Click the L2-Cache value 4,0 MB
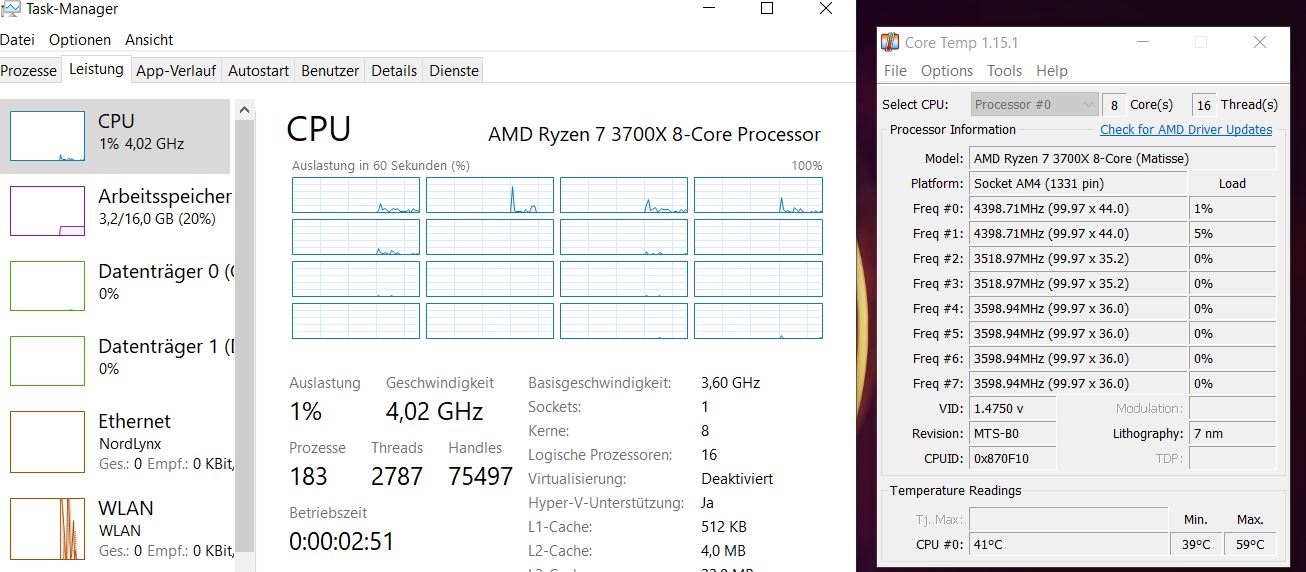This screenshot has height=572, width=1306. 724,551
